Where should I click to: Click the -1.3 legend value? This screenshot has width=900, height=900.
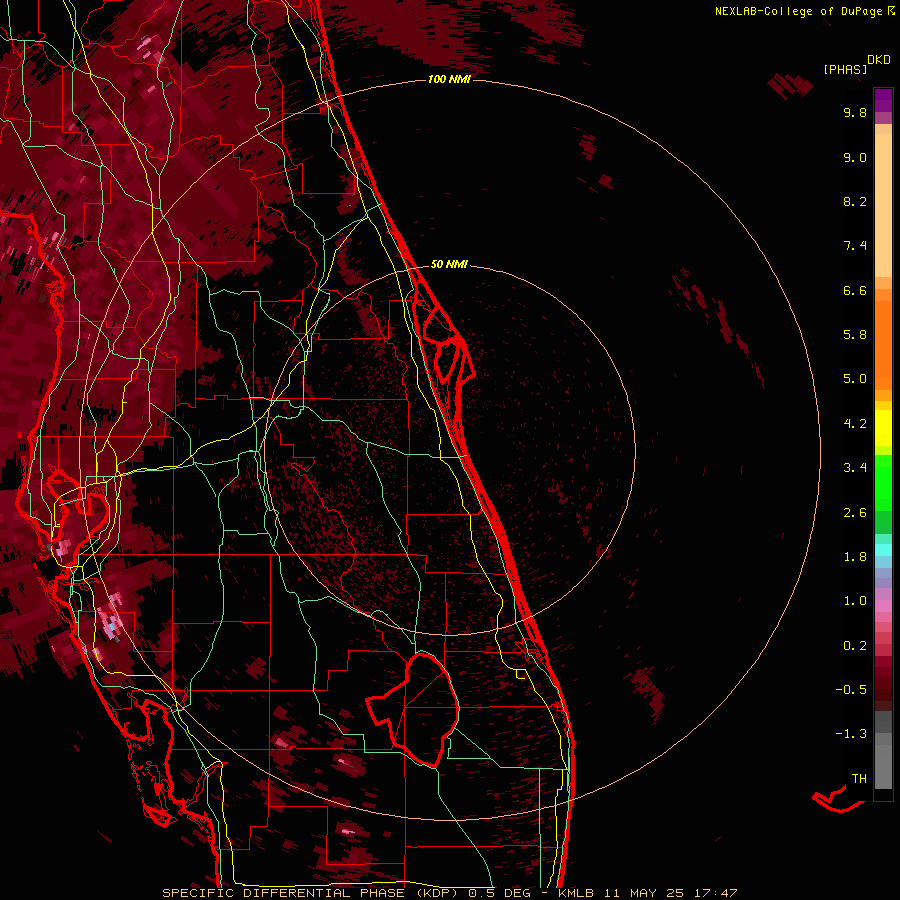(x=851, y=734)
